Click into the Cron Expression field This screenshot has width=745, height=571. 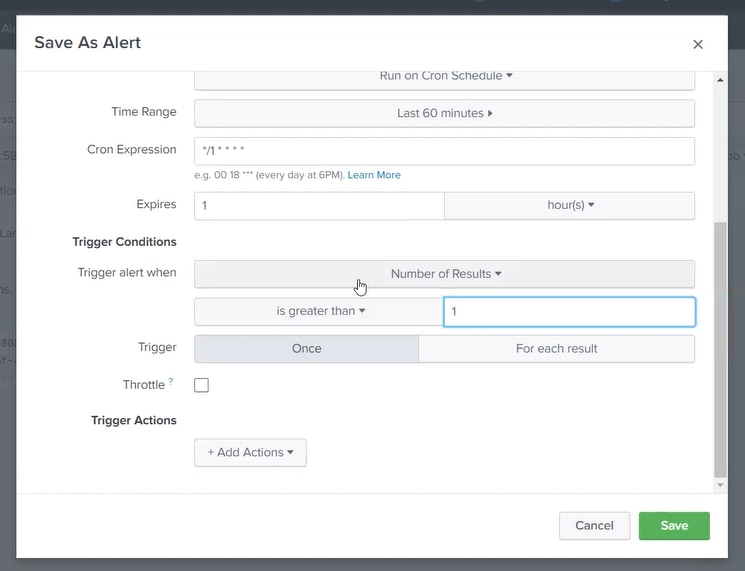tap(444, 152)
